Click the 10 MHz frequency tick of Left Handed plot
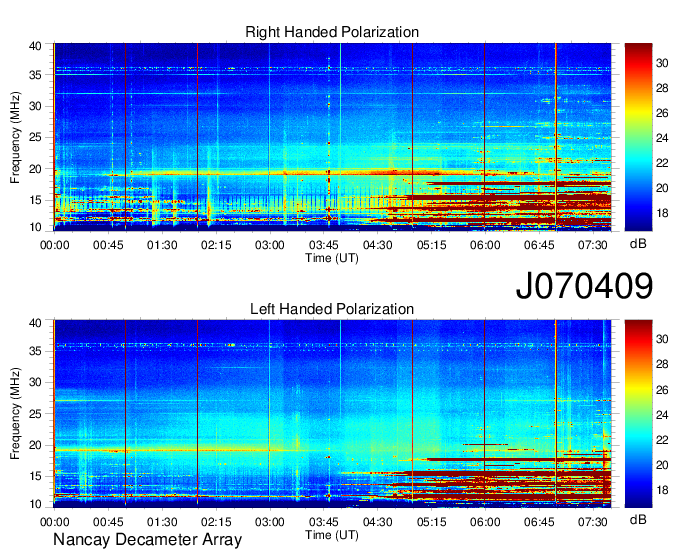 click(x=35, y=504)
